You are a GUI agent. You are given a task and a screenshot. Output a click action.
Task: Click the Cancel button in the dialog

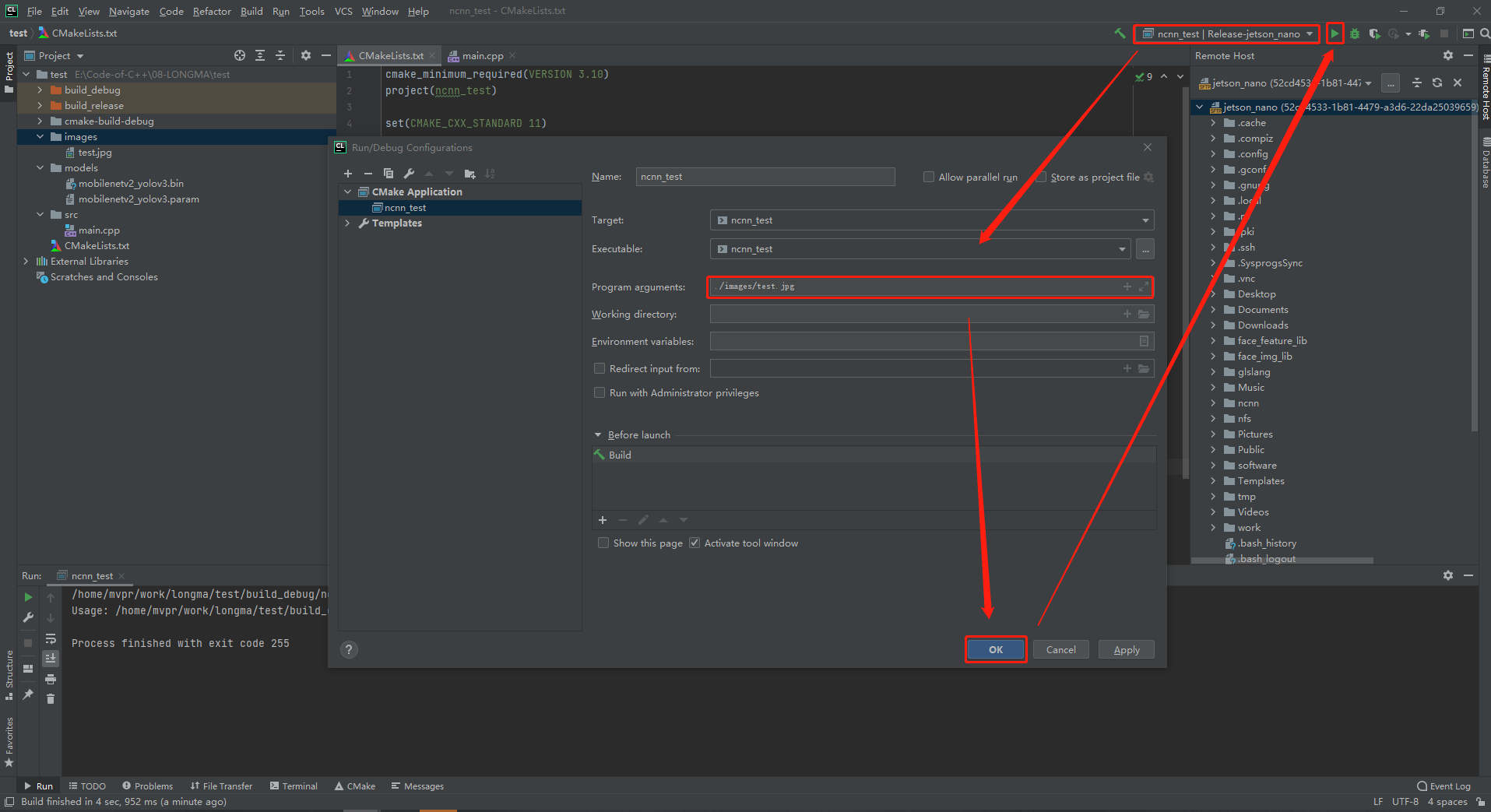coord(1060,649)
